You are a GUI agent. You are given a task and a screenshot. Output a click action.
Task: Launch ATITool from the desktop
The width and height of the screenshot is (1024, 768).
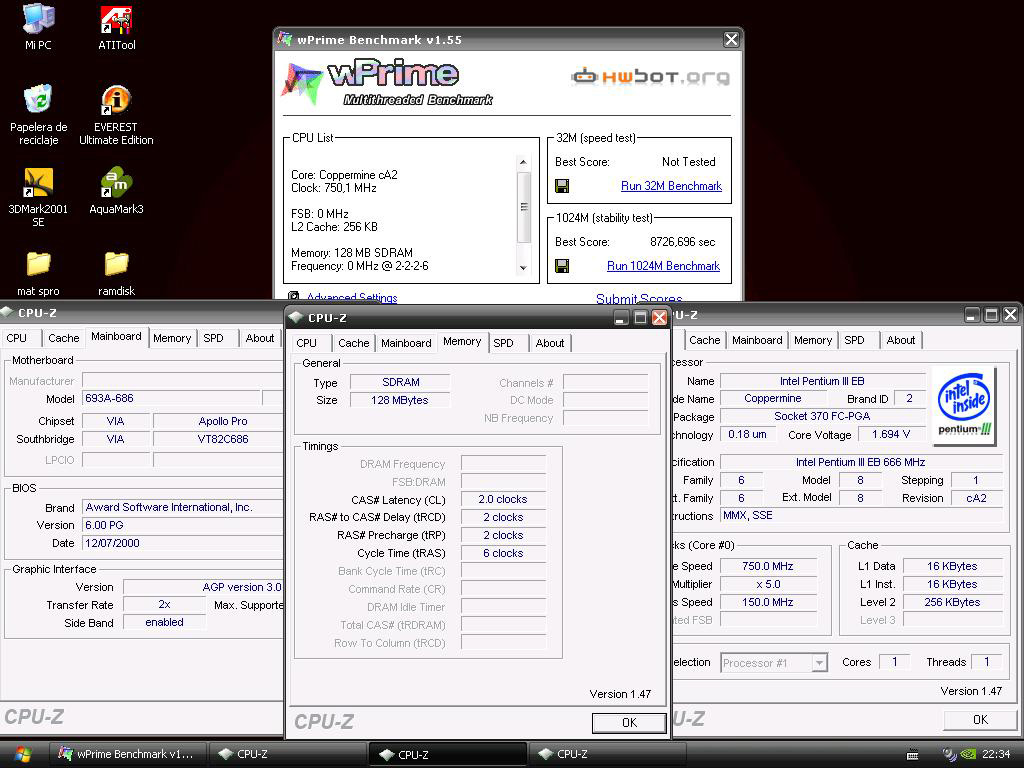click(116, 27)
